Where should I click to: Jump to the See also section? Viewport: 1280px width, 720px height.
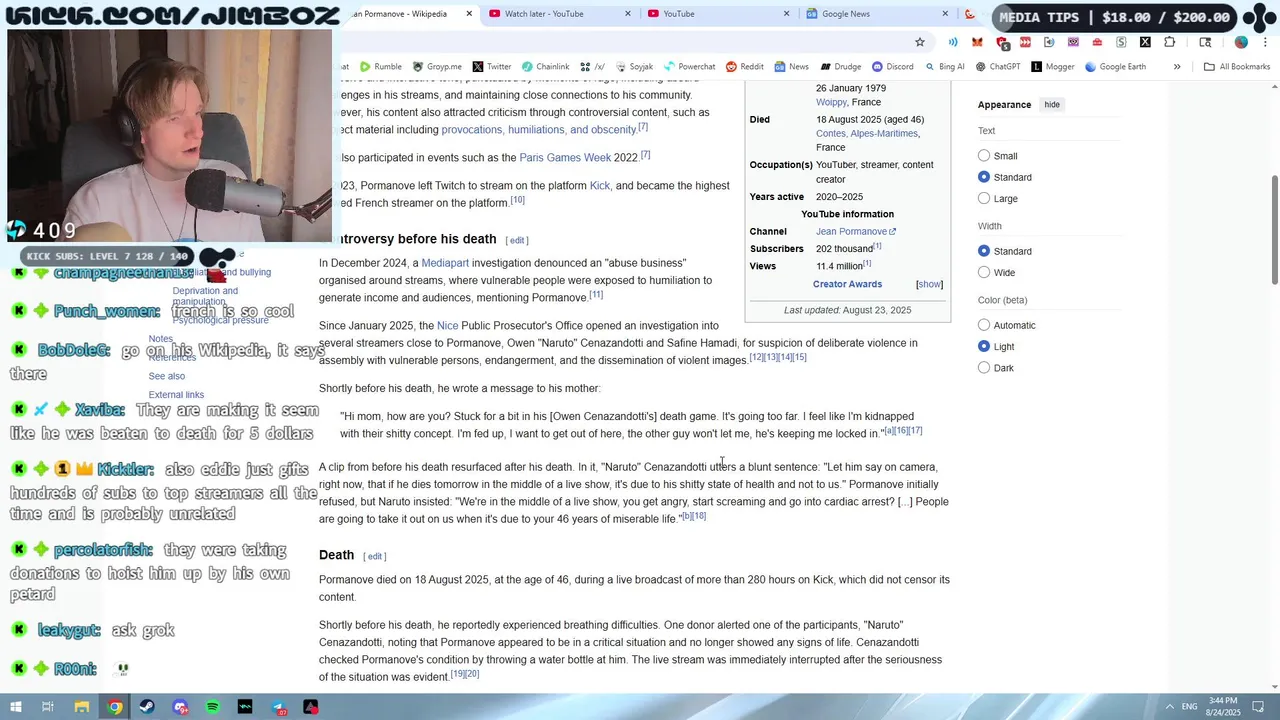pyautogui.click(x=167, y=376)
